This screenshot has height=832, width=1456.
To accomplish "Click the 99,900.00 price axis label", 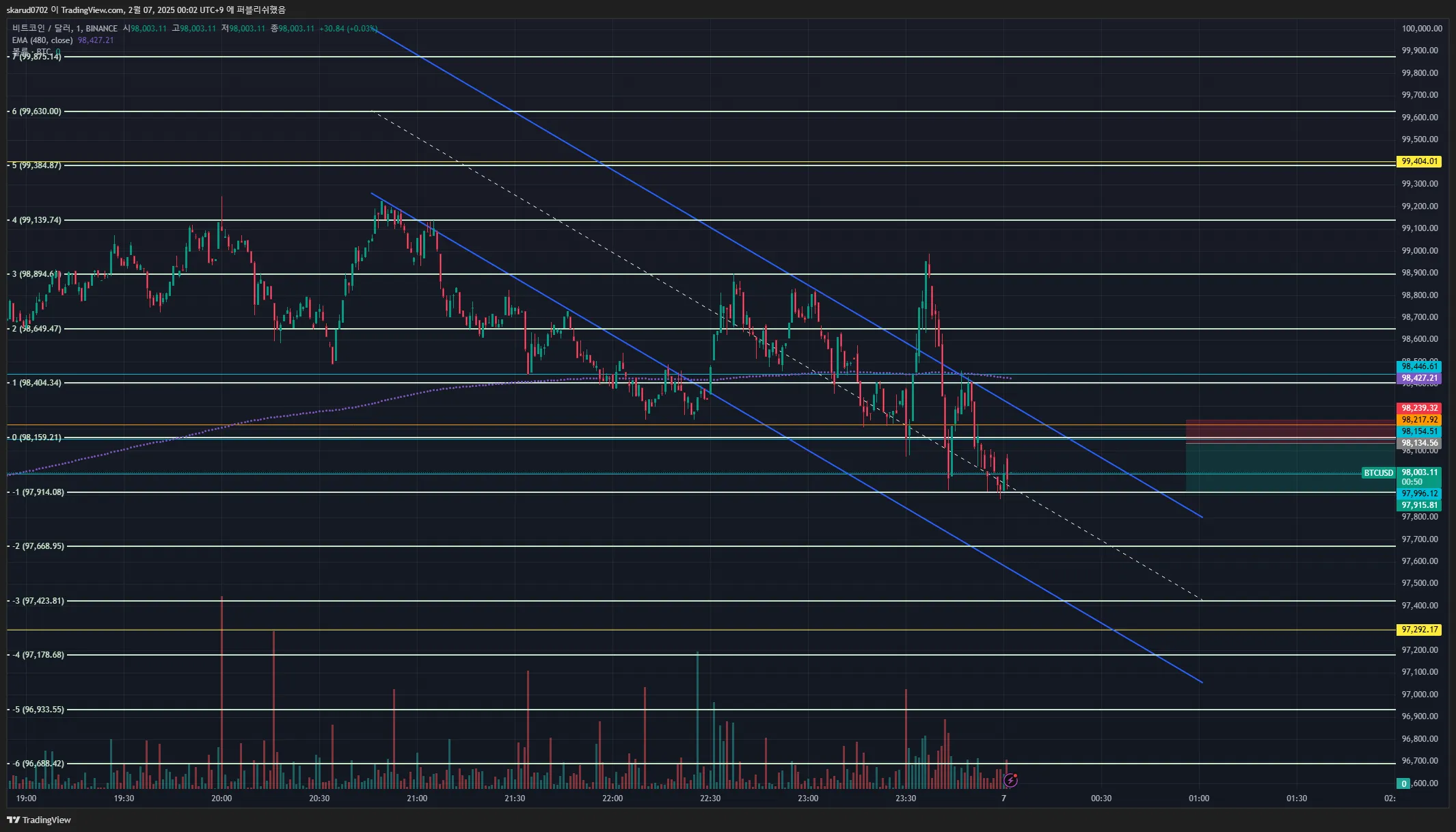I will (1420, 51).
